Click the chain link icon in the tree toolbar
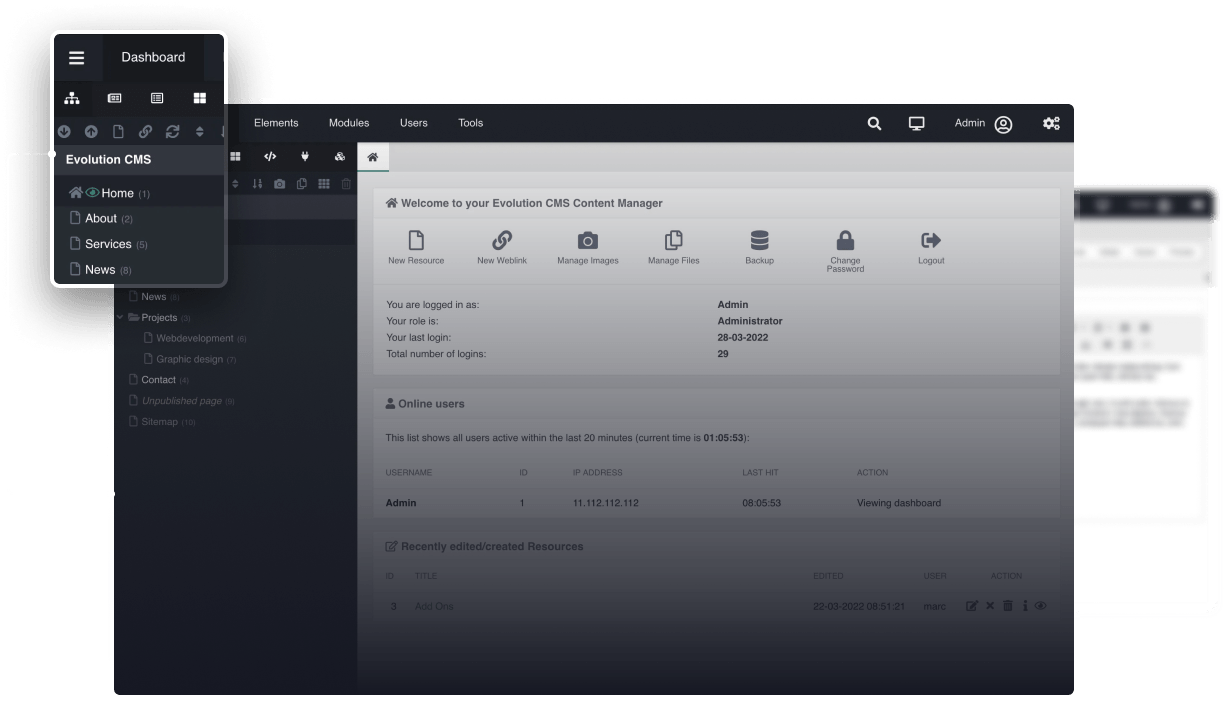Screen dimensions: 1226x701 click(145, 131)
